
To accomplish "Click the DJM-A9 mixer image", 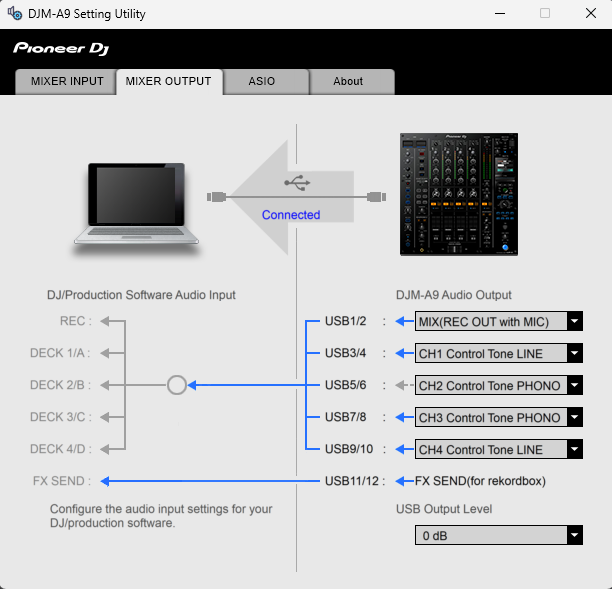I will pyautogui.click(x=459, y=194).
